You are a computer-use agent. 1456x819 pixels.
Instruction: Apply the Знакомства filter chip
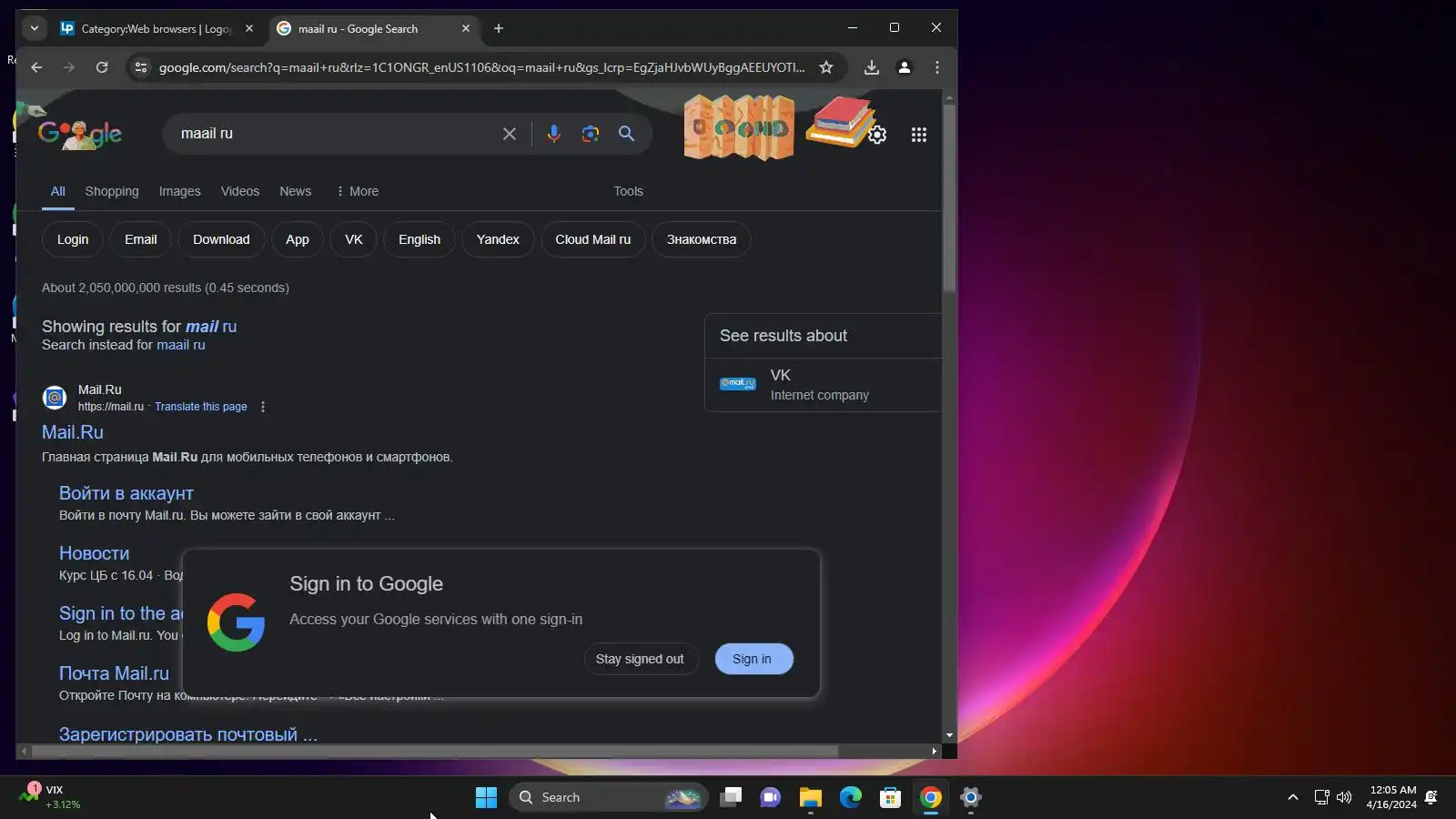[x=702, y=239]
